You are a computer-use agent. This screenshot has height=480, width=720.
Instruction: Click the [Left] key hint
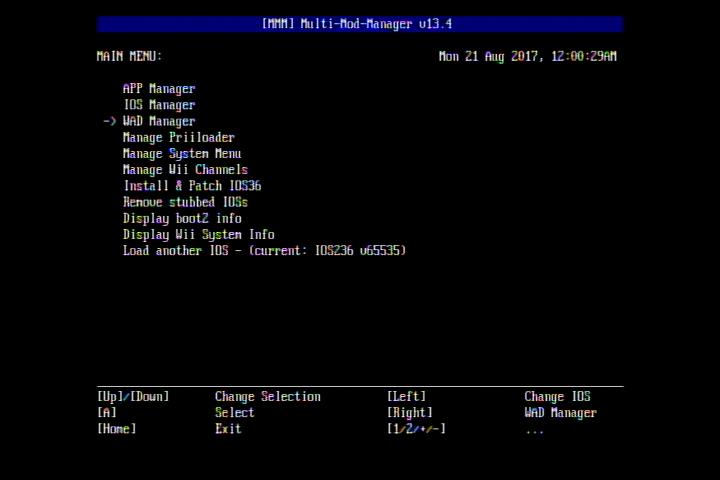coord(406,396)
